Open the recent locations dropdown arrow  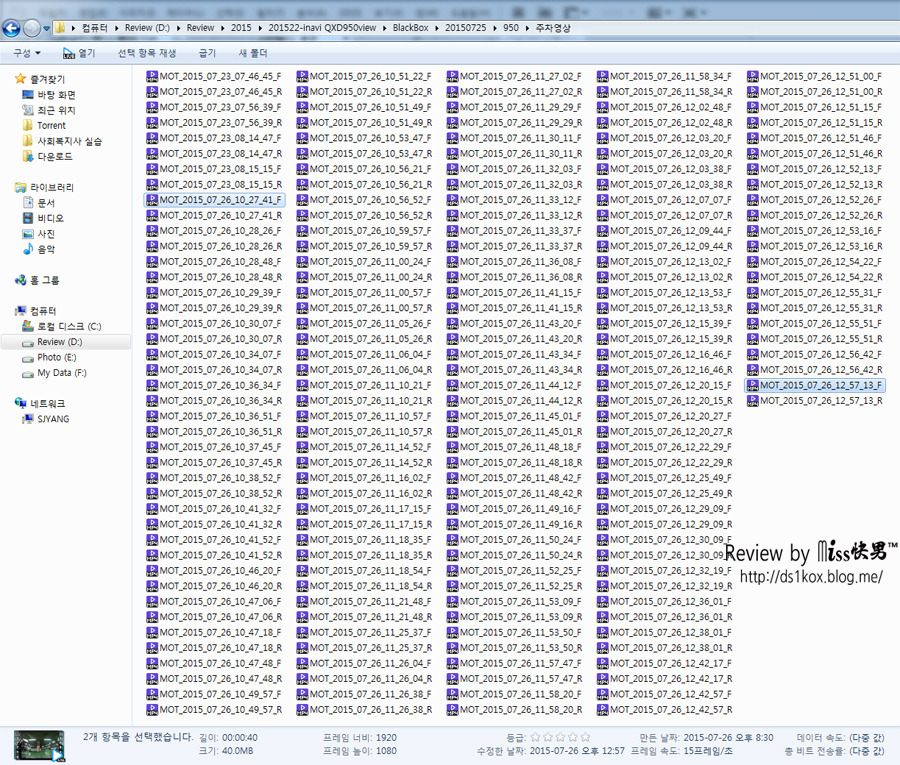46,28
